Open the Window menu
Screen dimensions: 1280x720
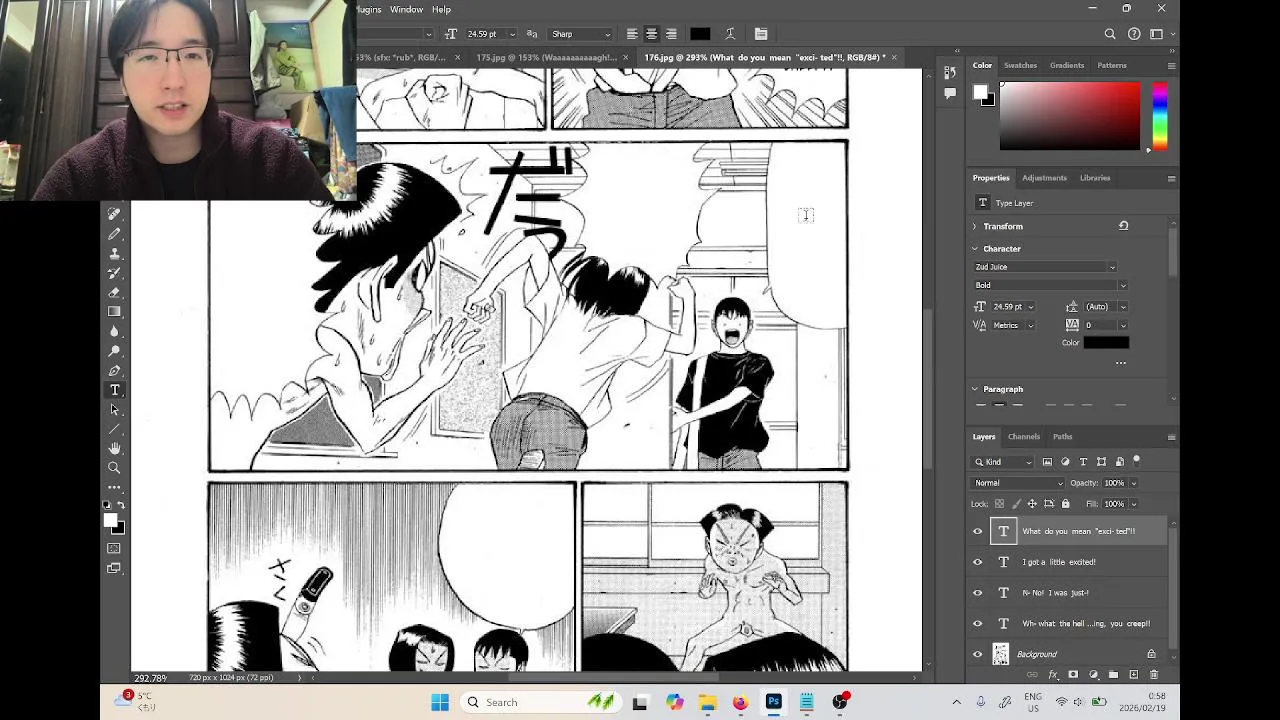pyautogui.click(x=406, y=9)
